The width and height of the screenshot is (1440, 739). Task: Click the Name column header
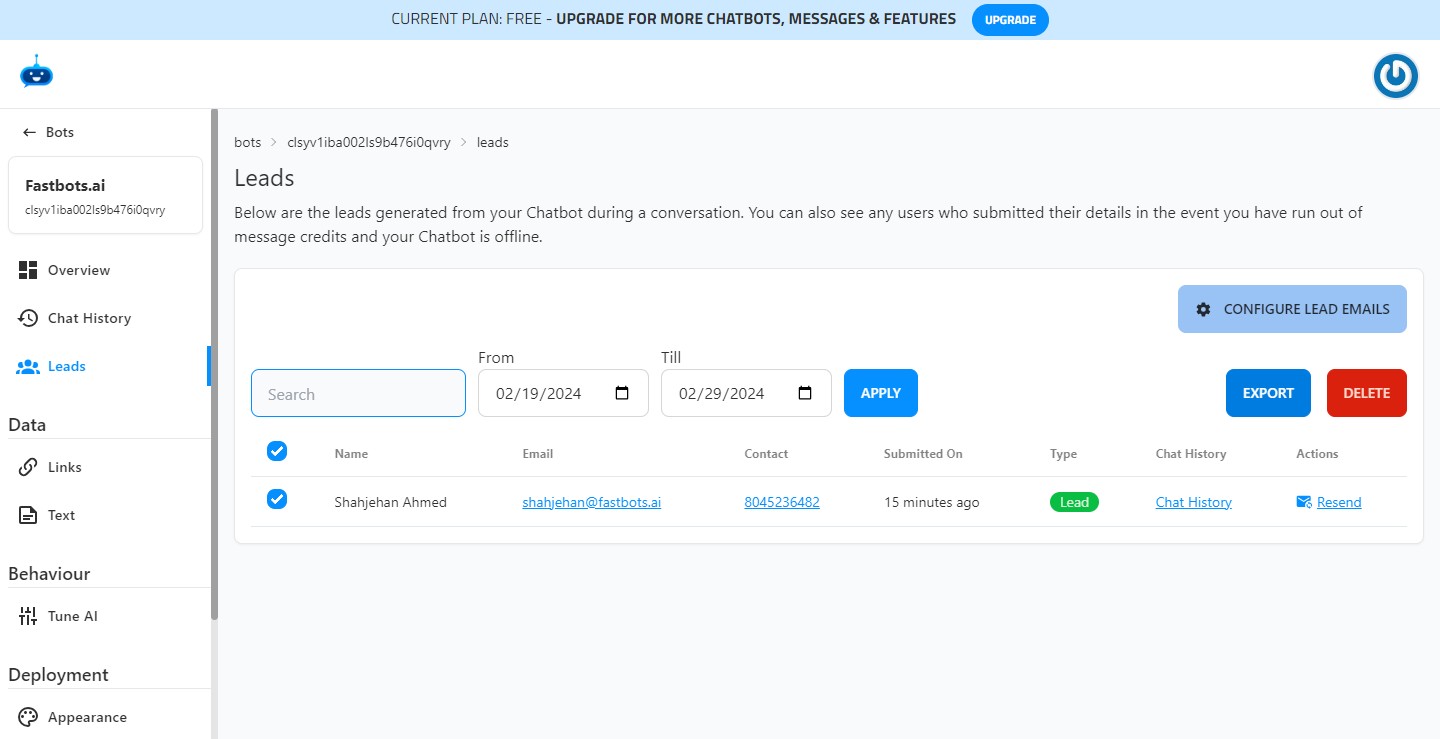click(351, 453)
